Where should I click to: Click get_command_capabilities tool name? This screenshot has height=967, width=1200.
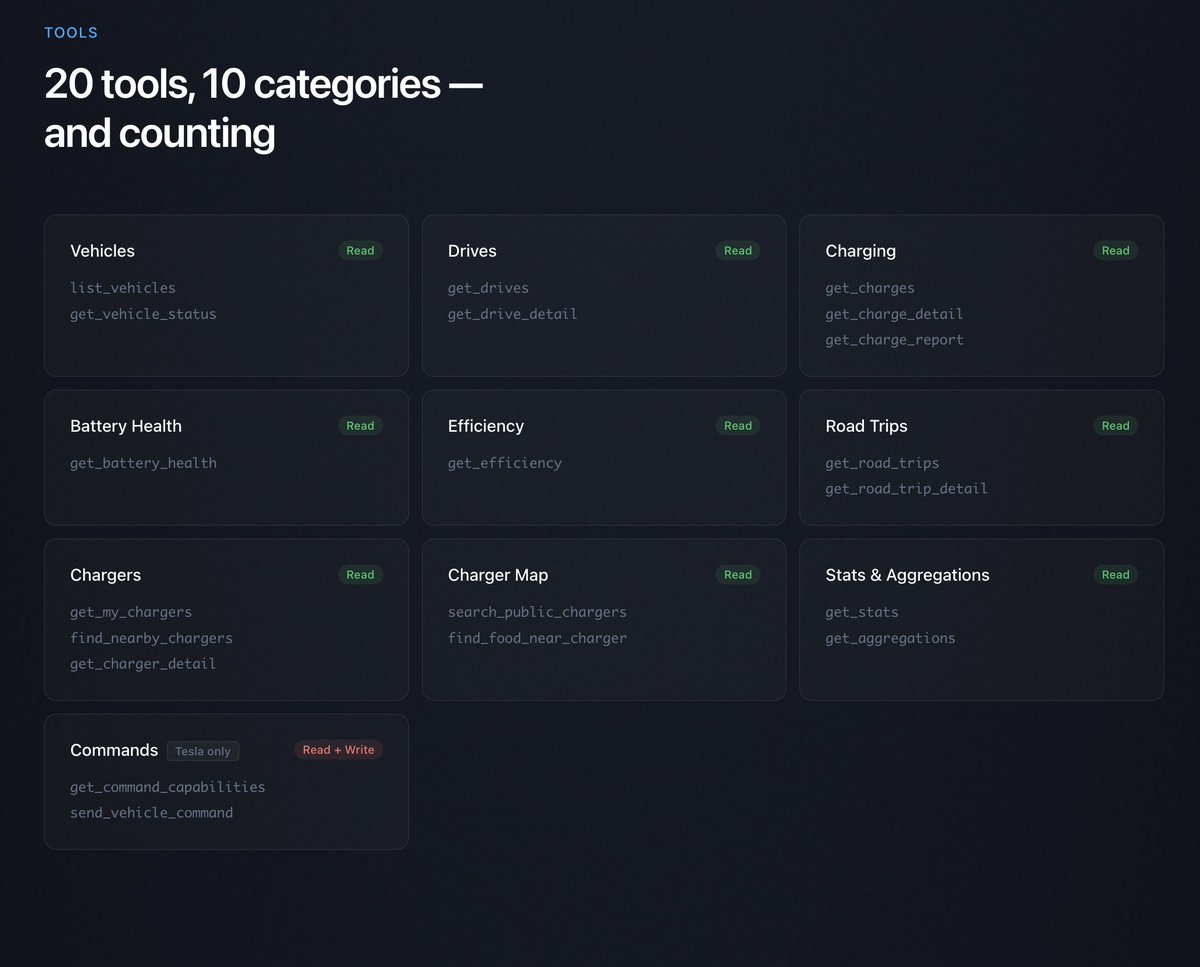[x=168, y=787]
